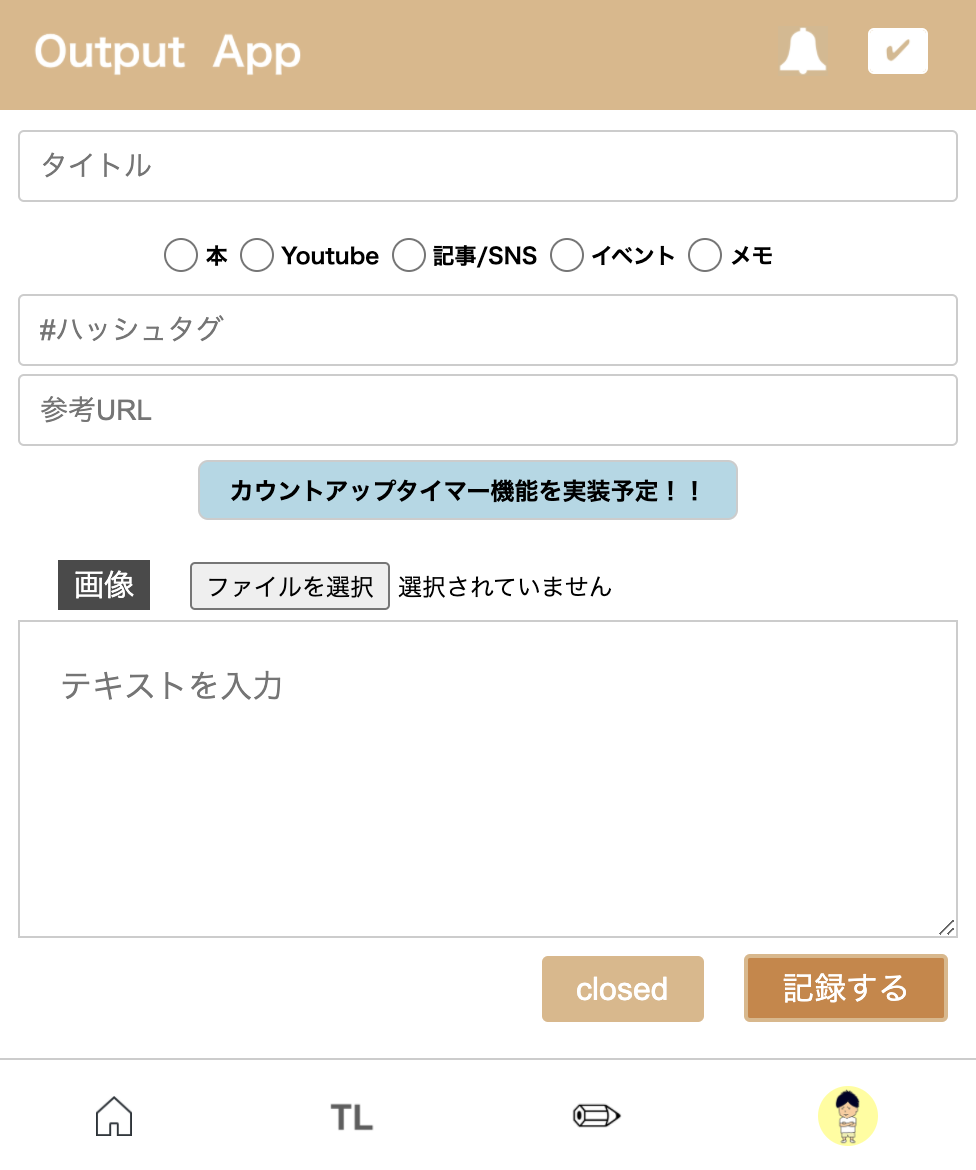
Task: Pick the イベント category option
Action: (x=567, y=256)
